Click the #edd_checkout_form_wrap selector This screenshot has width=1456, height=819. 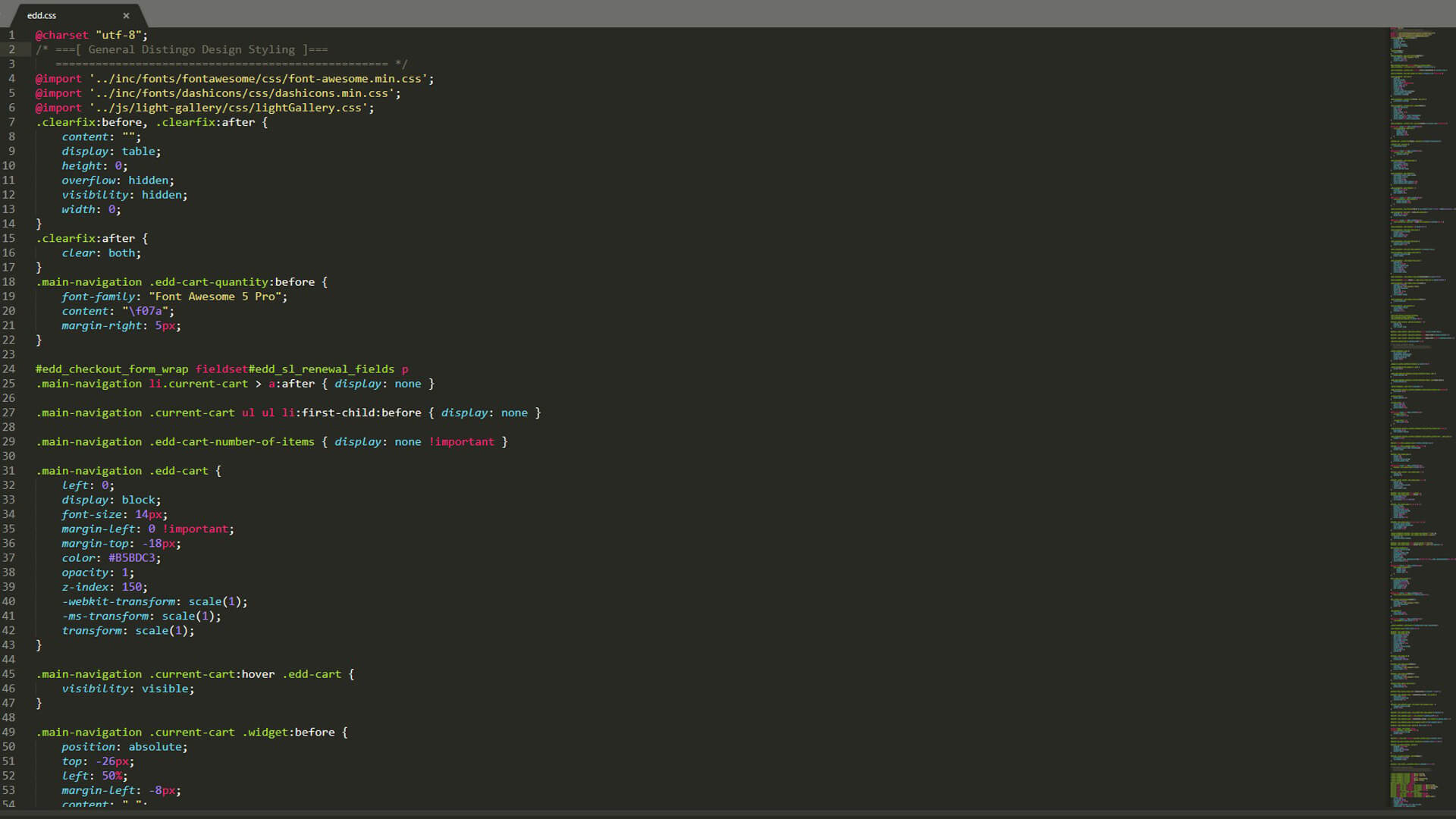111,369
